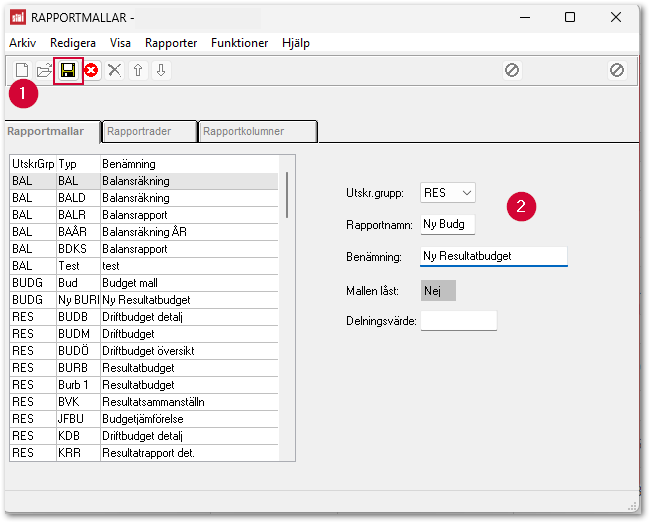The height and width of the screenshot is (523, 650).
Task: Move row down with the down arrow icon
Action: pyautogui.click(x=161, y=70)
